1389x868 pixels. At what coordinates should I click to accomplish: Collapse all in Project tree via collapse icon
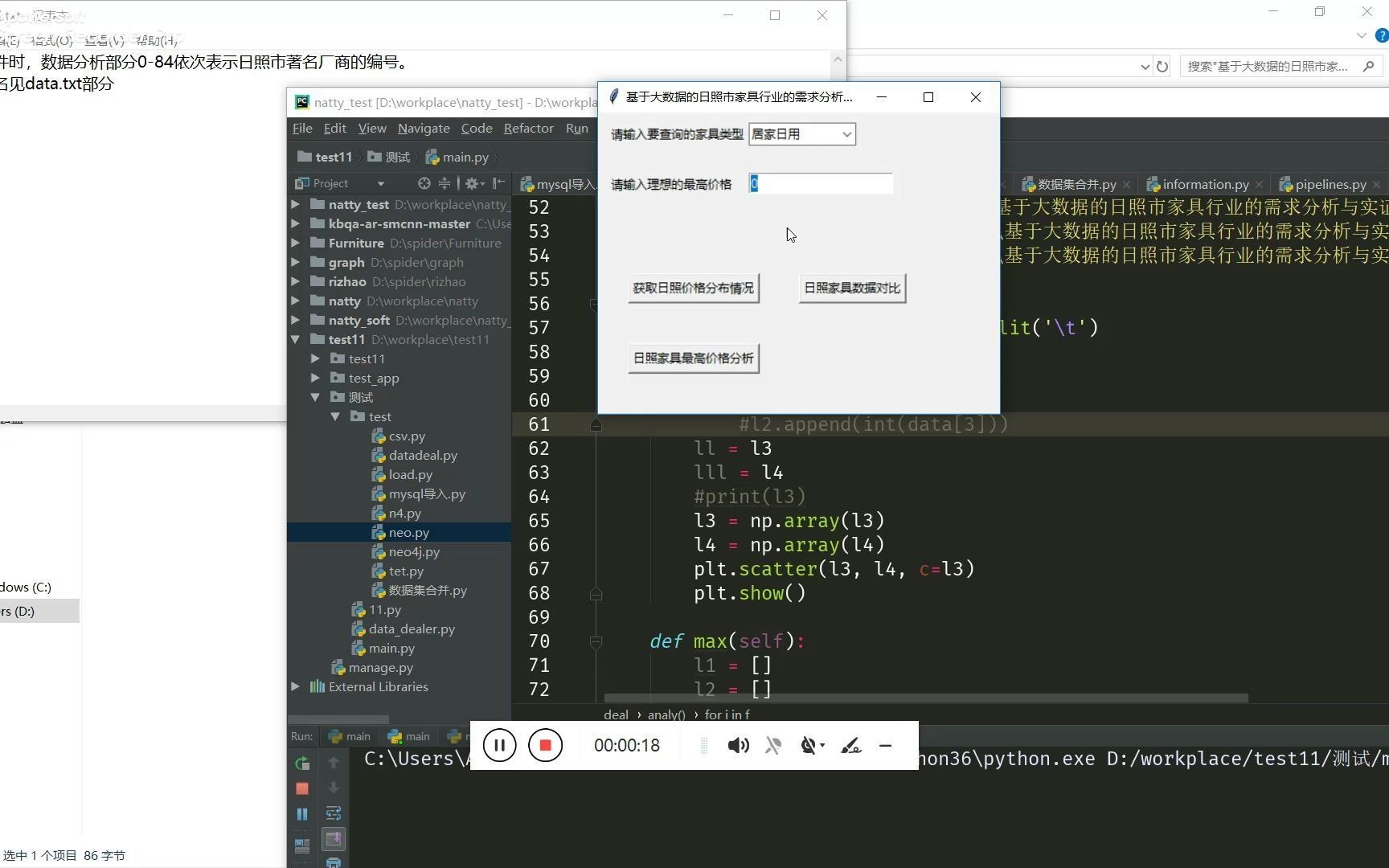445,183
